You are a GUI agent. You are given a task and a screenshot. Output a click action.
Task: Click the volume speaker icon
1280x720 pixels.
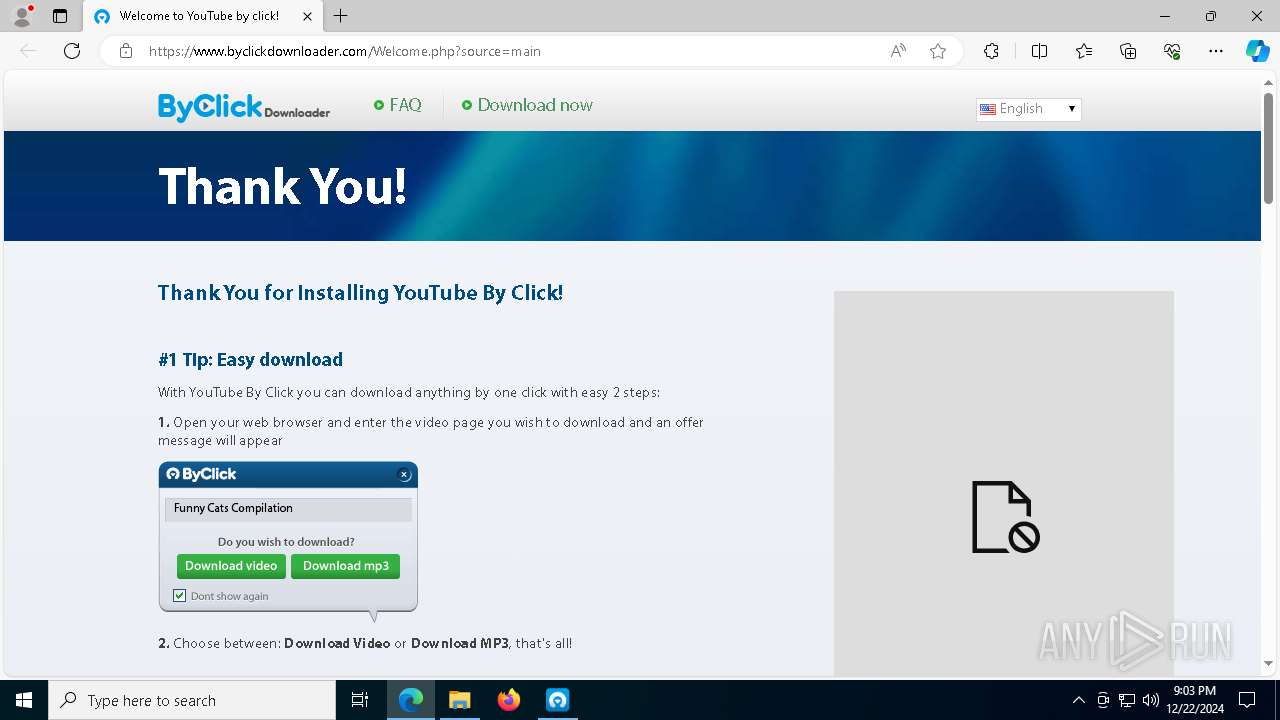1151,700
